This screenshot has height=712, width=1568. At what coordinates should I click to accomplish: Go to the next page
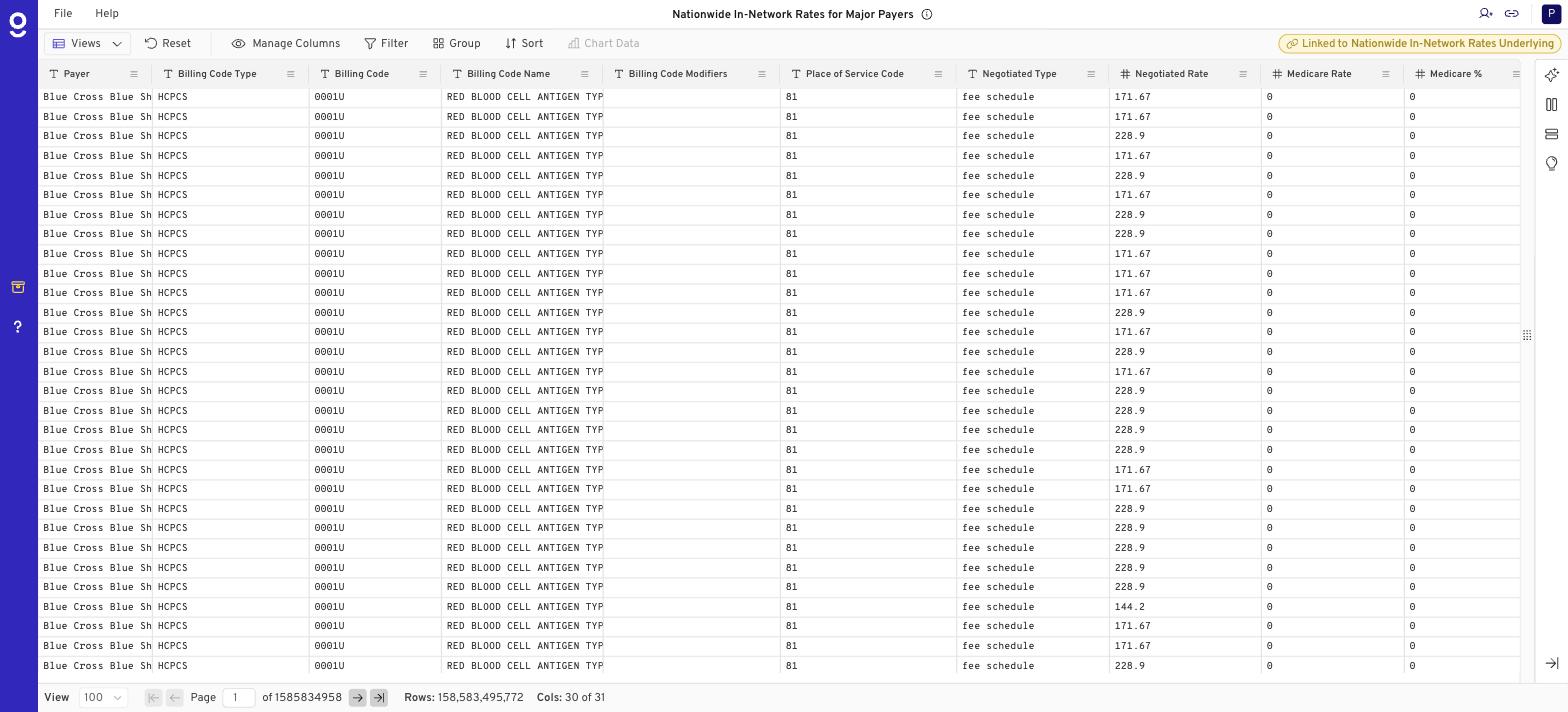pyautogui.click(x=357, y=698)
